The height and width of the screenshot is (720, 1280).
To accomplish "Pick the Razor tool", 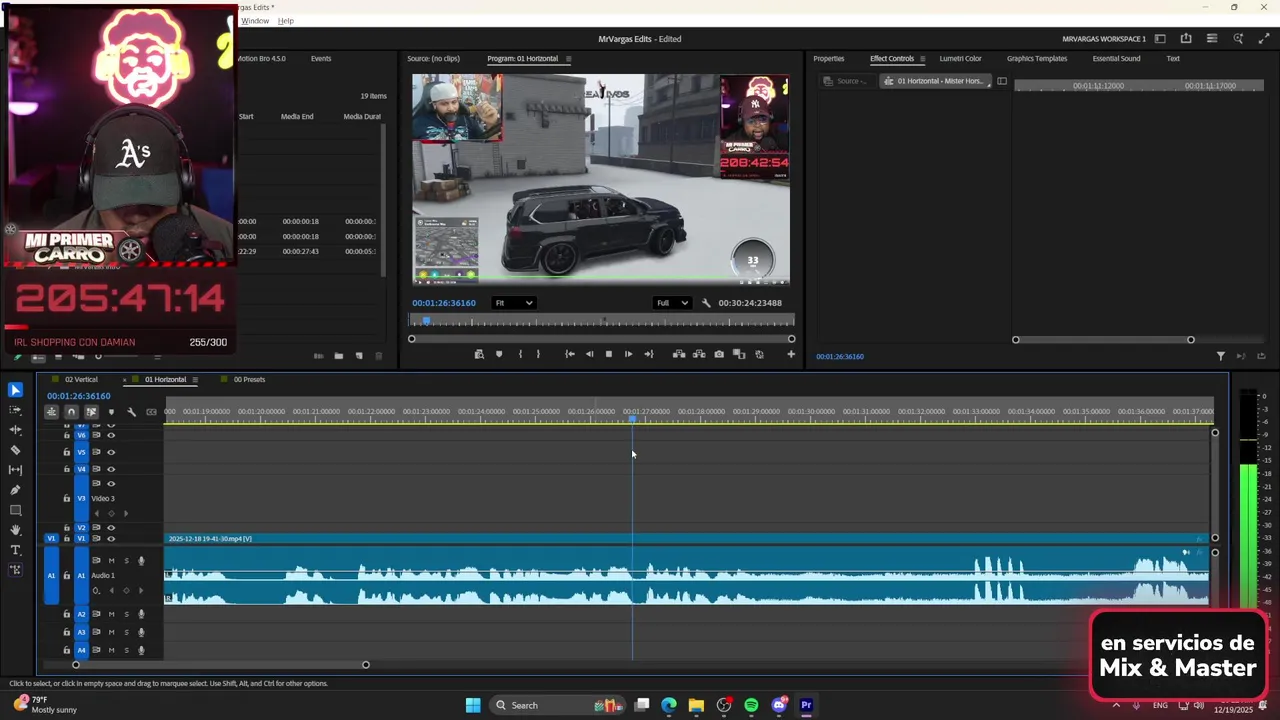I will (x=15, y=450).
